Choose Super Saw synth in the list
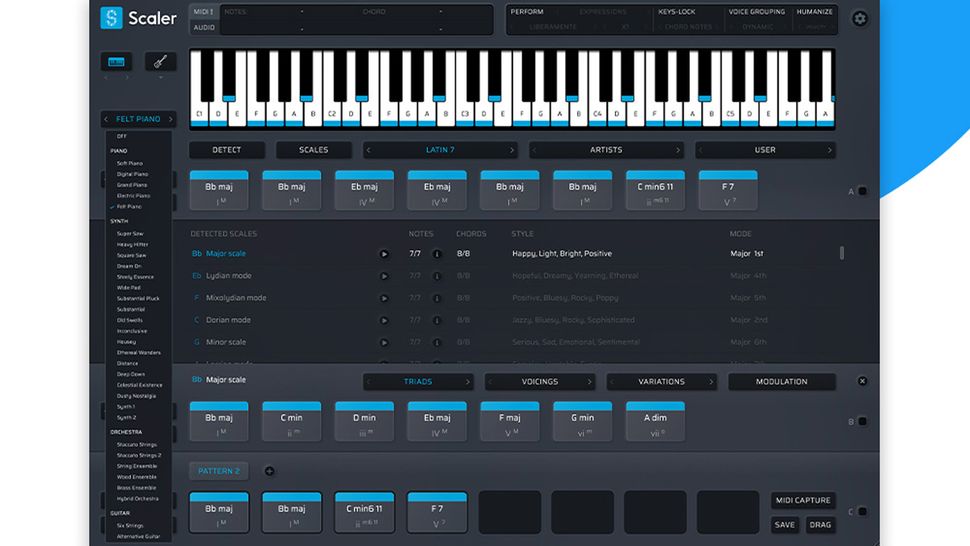This screenshot has width=970, height=546. click(130, 234)
